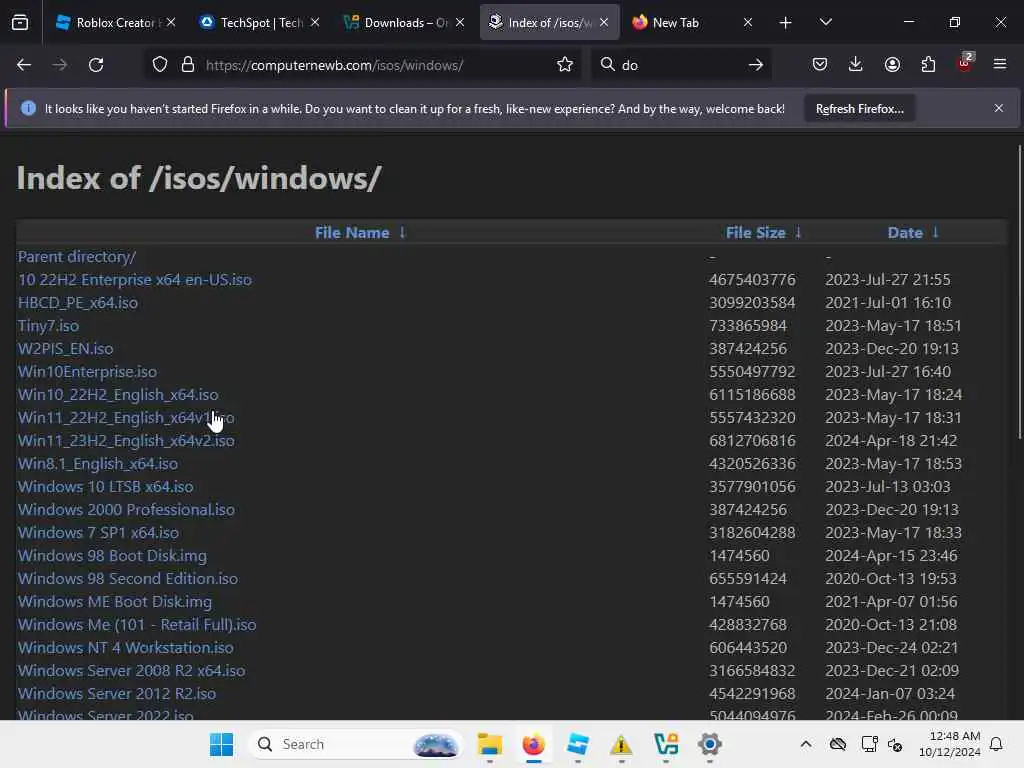Click the page vertical scrollbar
The width and height of the screenshot is (1024, 768).
(1019, 292)
